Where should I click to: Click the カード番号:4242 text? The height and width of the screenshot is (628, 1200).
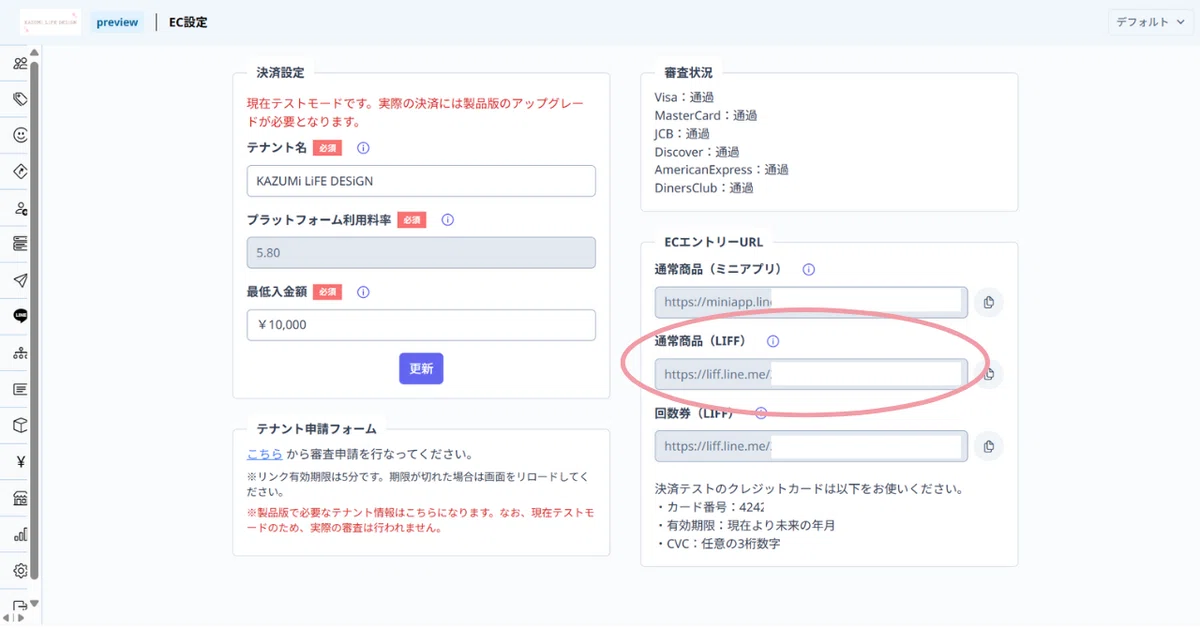[x=710, y=507]
